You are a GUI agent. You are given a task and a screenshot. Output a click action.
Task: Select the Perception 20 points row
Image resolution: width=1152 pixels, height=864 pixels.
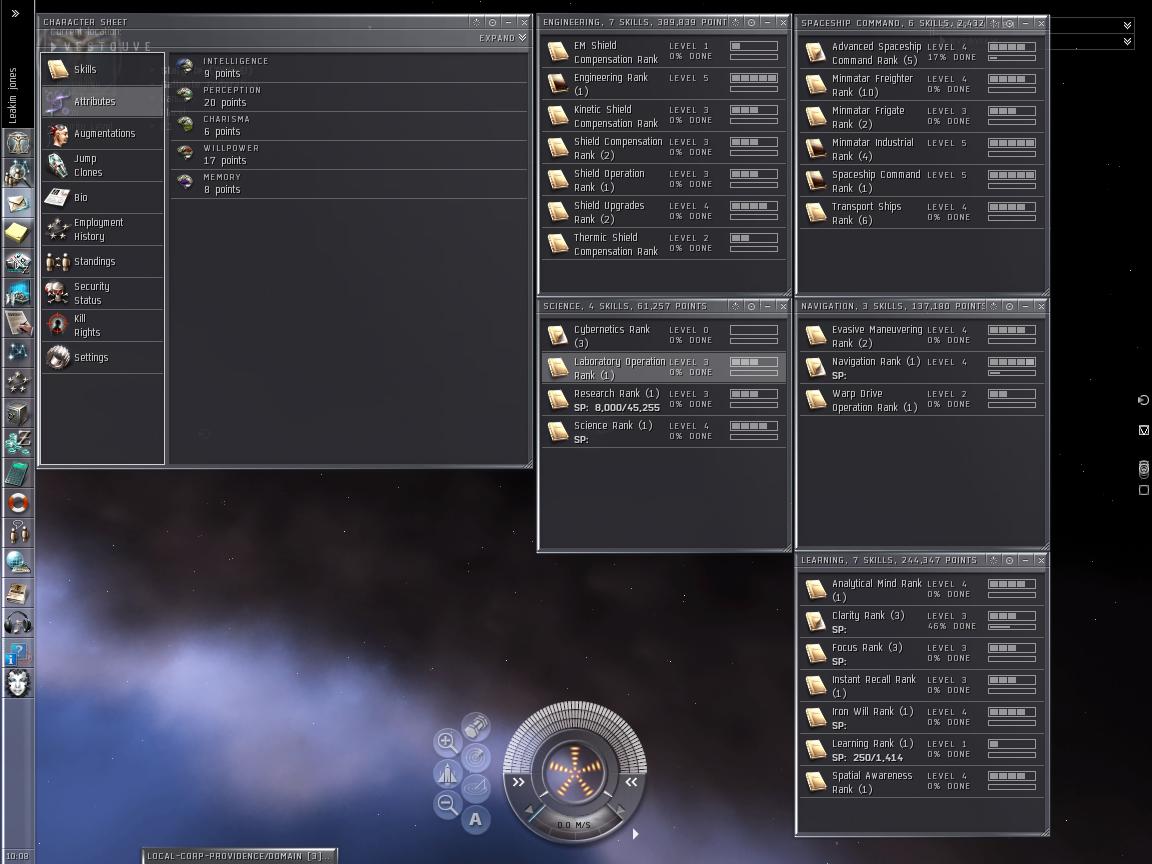point(349,96)
